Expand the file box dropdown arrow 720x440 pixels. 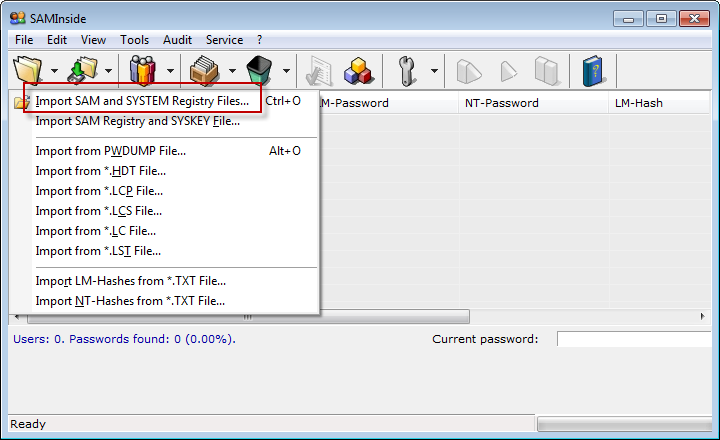point(232,71)
